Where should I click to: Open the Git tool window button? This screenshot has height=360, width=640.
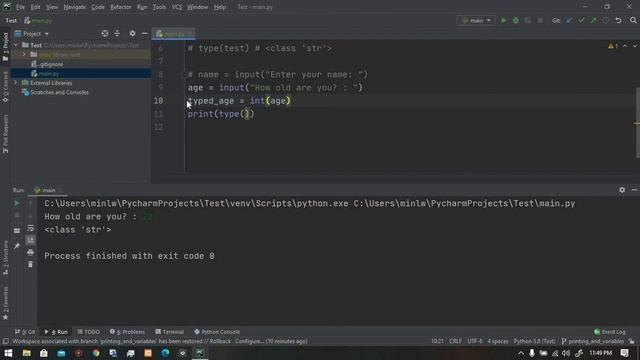pos(25,332)
